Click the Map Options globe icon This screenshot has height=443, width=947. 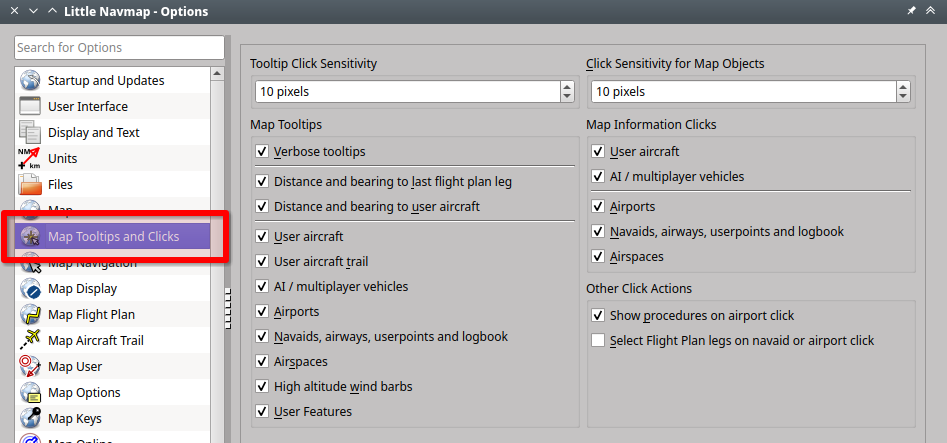tap(30, 392)
